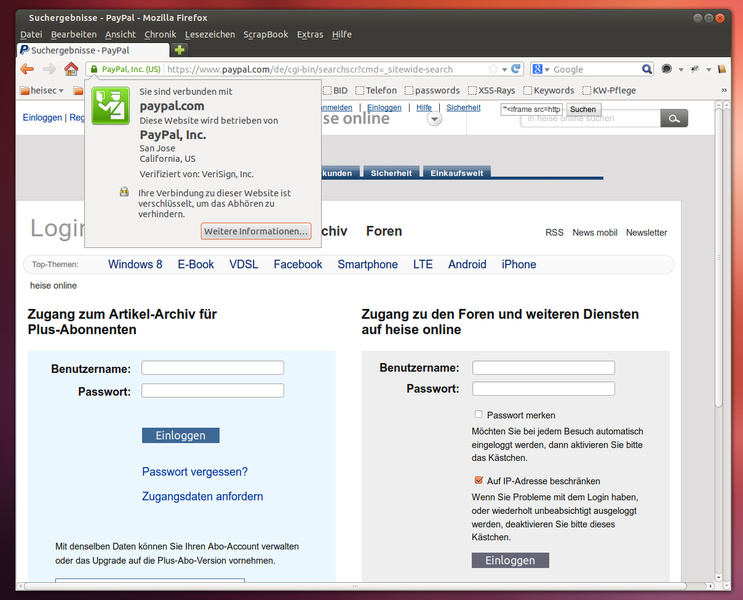Open the Bearbeiten menu
The width and height of the screenshot is (743, 600).
(73, 34)
